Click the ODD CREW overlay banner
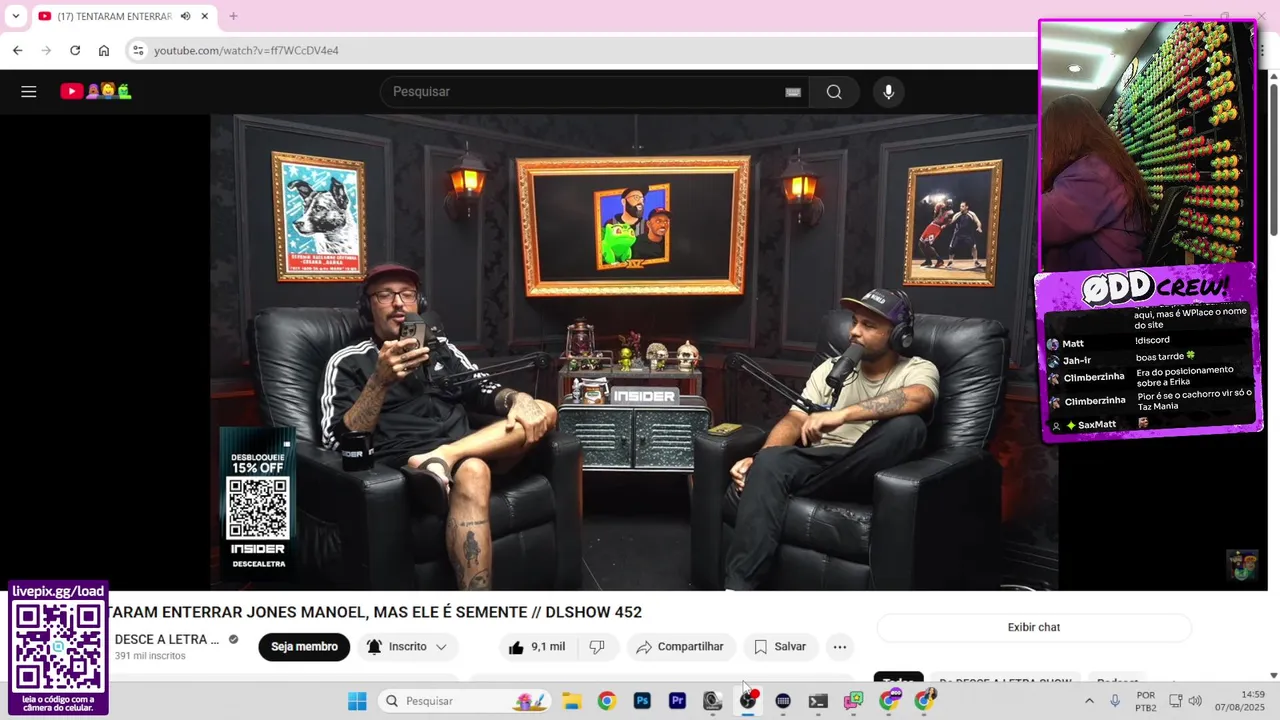This screenshot has width=1280, height=720. click(x=1154, y=288)
